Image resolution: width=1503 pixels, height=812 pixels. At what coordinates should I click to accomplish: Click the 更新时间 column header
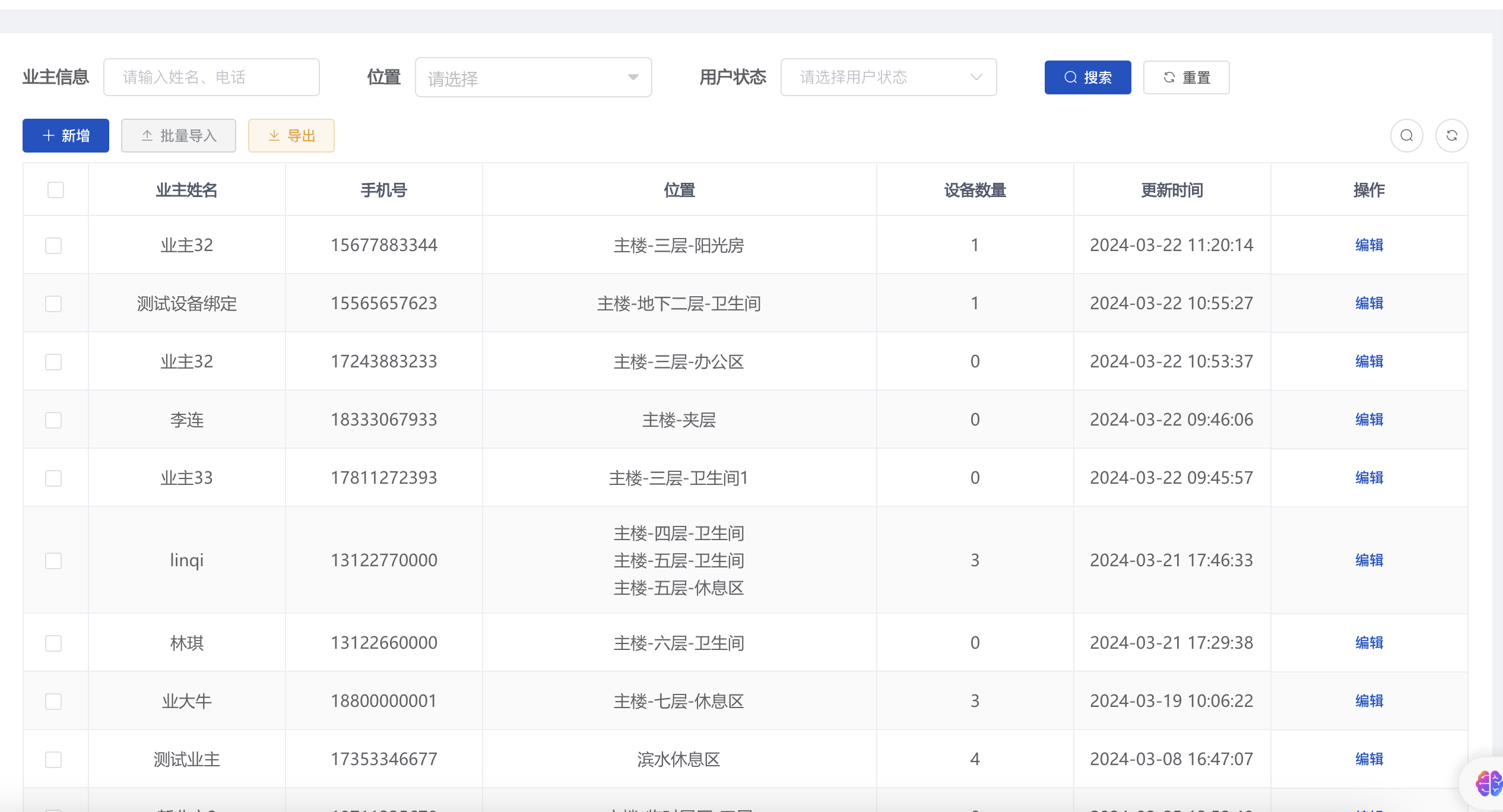[1172, 191]
